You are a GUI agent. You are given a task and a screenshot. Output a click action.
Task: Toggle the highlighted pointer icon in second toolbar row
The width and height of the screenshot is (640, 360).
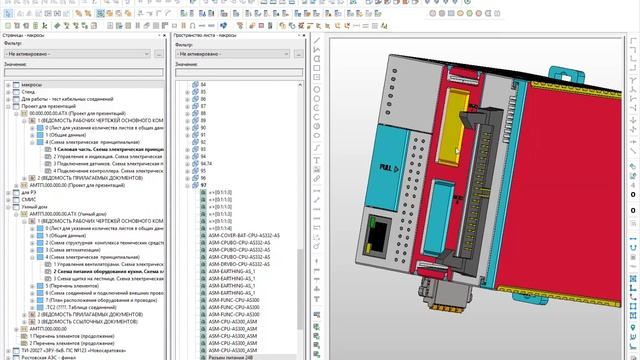8,13
